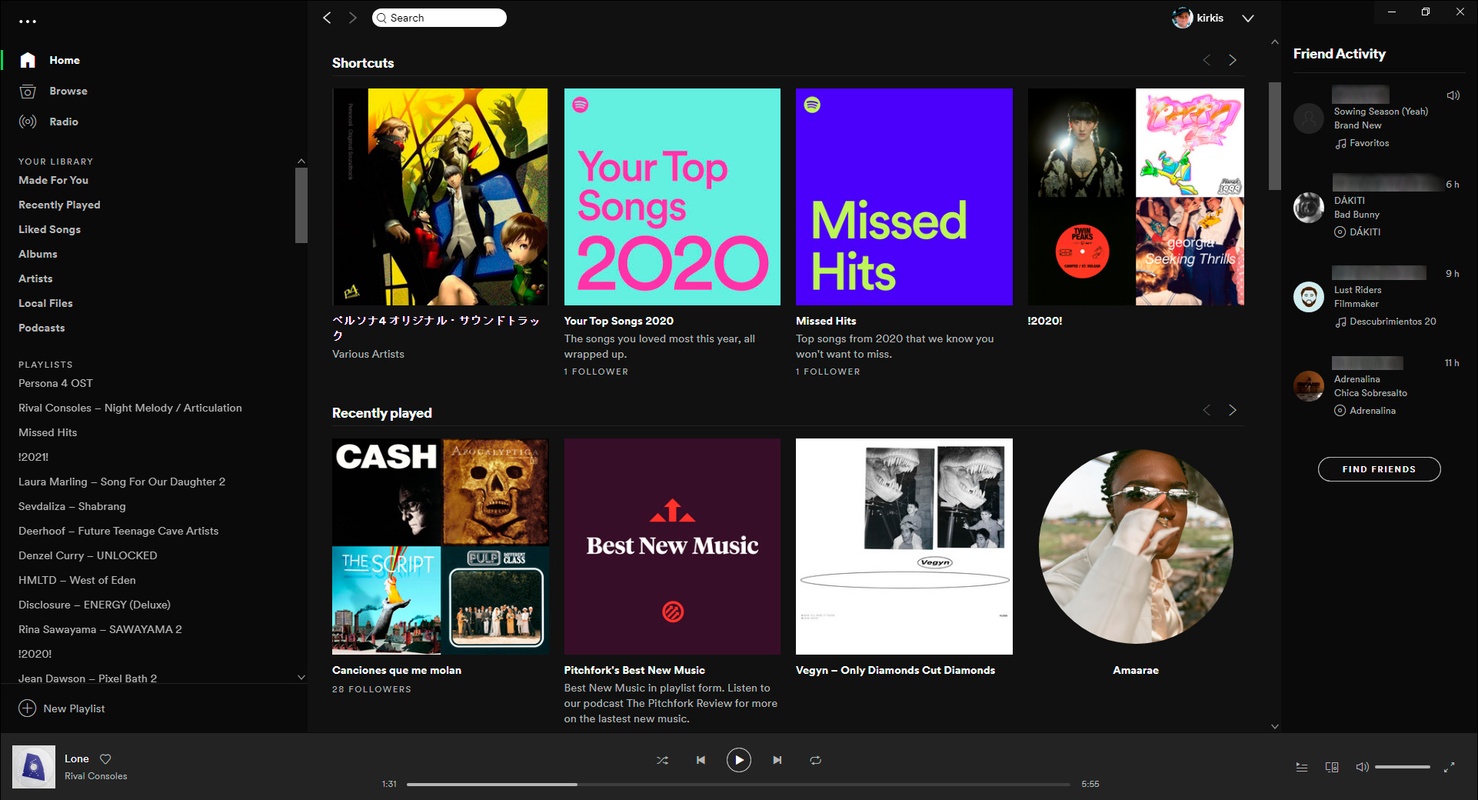Open the connect to device icon
This screenshot has height=800, width=1478.
[x=1331, y=767]
